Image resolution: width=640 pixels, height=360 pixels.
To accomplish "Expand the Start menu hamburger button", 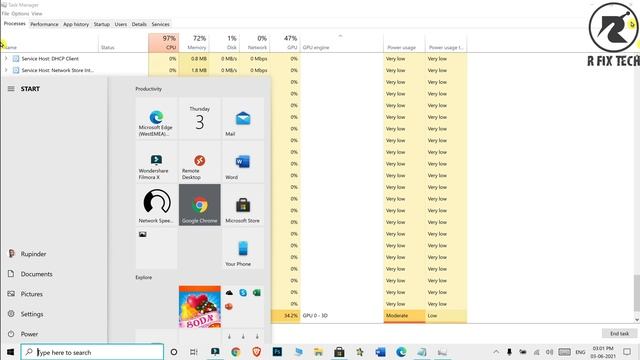I will 11,89.
